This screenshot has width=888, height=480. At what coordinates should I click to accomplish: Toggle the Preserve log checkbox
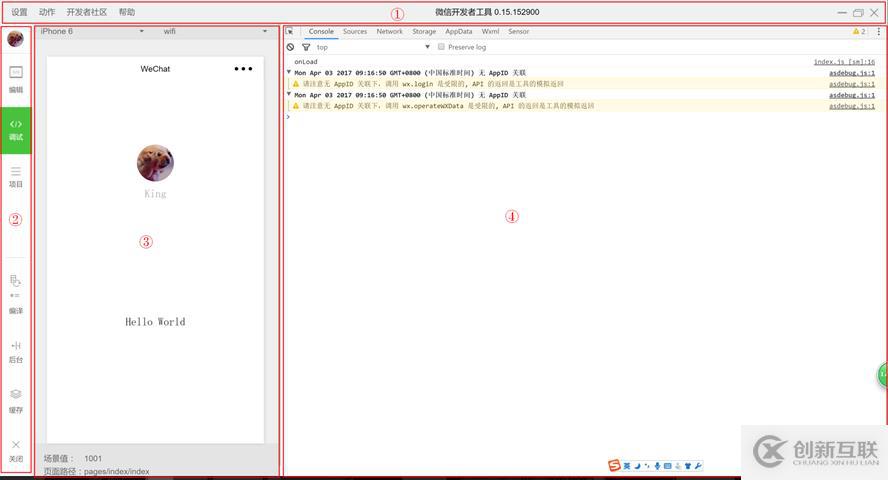441,47
